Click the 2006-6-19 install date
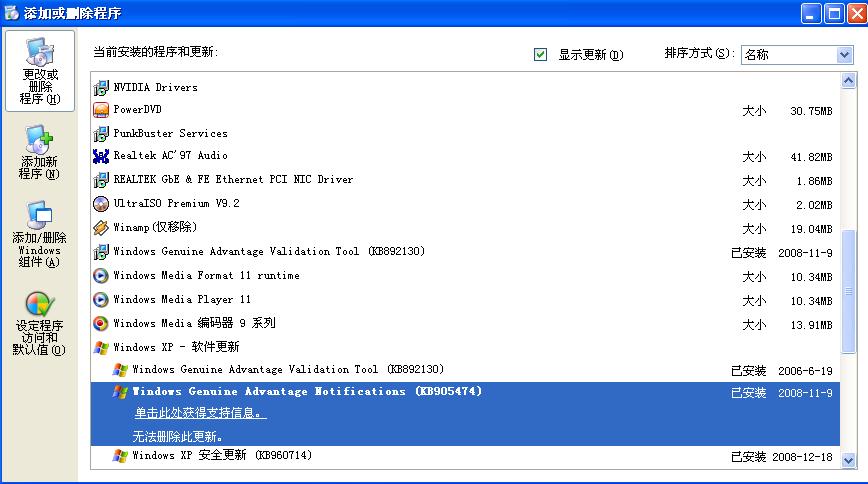Screen dimensions: 868x484 pyautogui.click(x=805, y=371)
